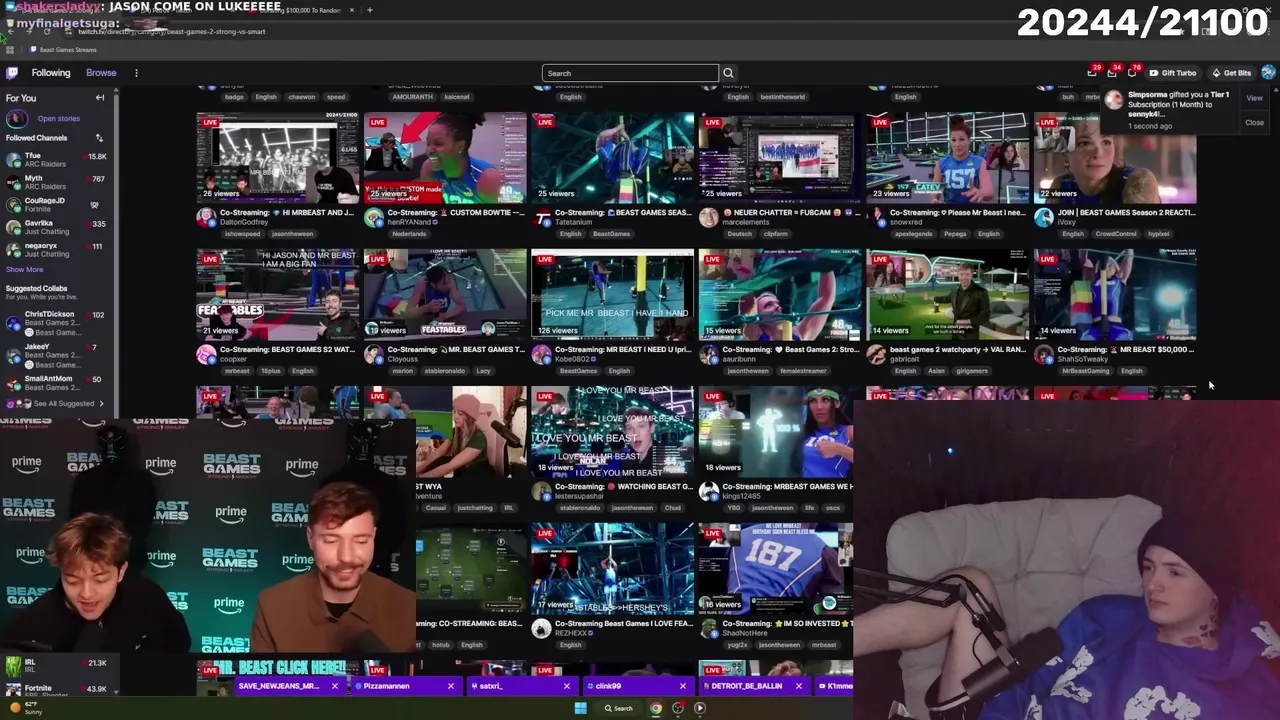Close the subscription notification popup

click(x=1254, y=123)
